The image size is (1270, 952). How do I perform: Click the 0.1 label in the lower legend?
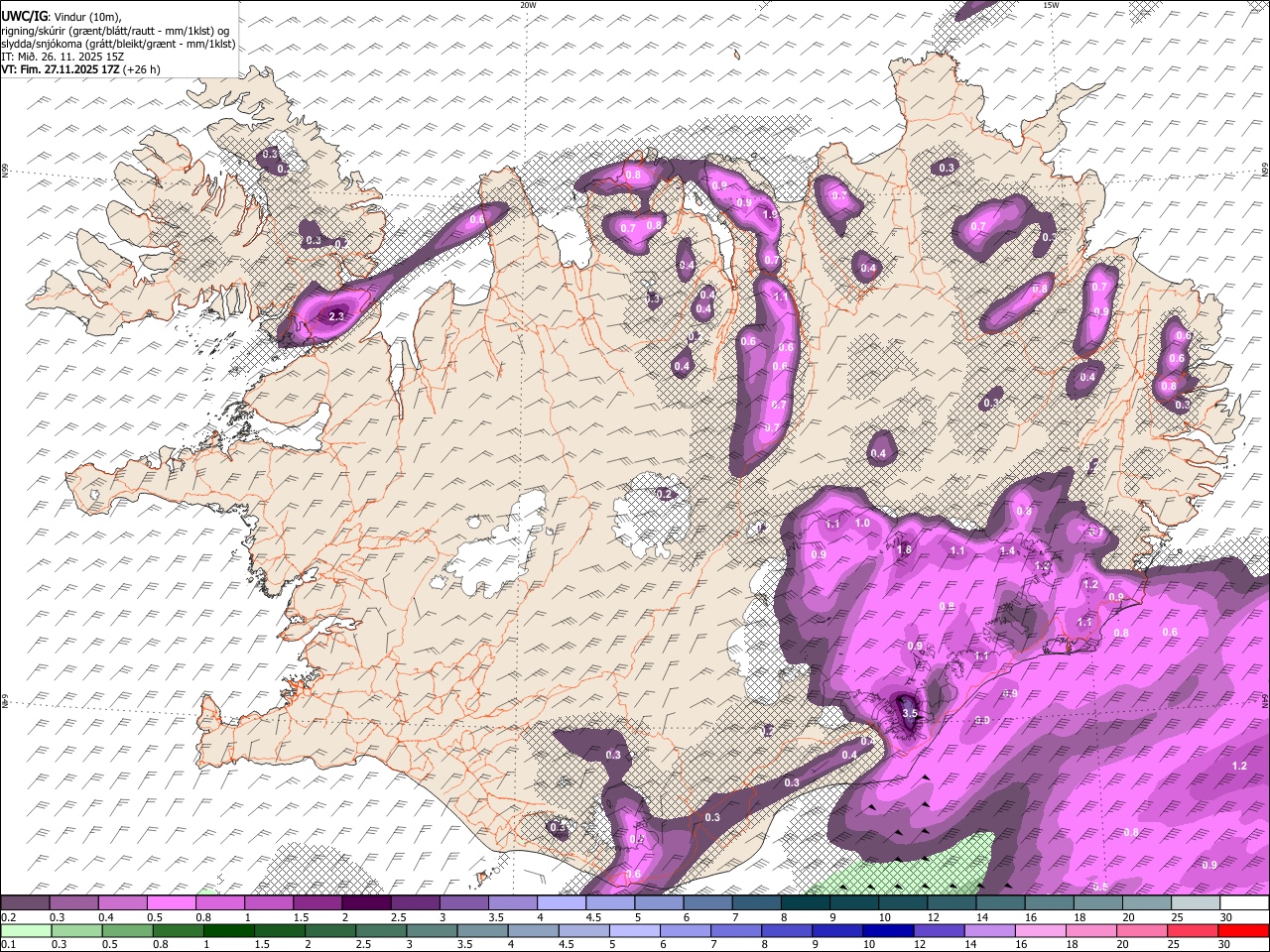click(x=9, y=944)
